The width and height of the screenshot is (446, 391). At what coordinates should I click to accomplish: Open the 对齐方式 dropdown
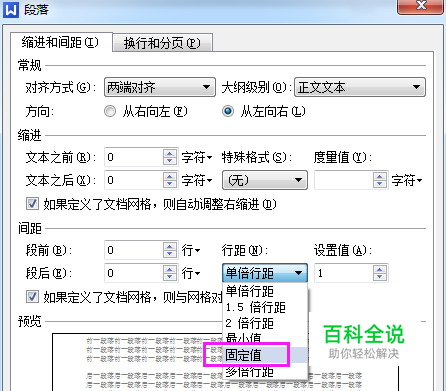pos(160,87)
